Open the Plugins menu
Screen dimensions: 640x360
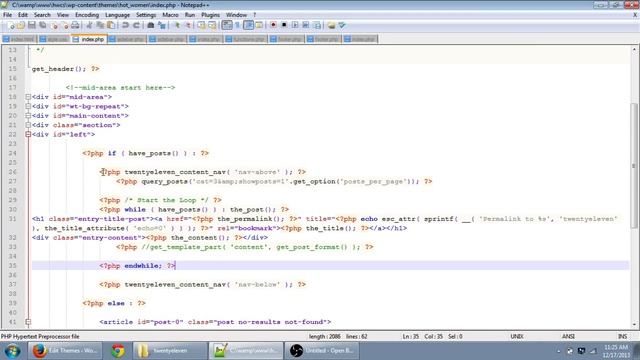(x=211, y=15)
